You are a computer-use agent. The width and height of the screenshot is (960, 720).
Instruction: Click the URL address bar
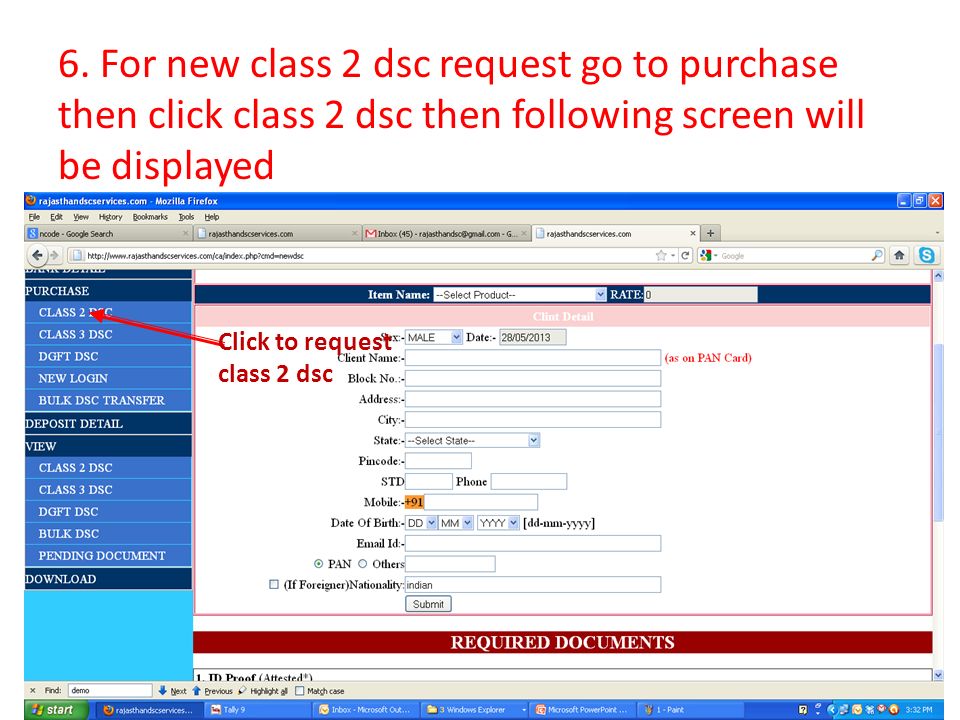point(367,255)
